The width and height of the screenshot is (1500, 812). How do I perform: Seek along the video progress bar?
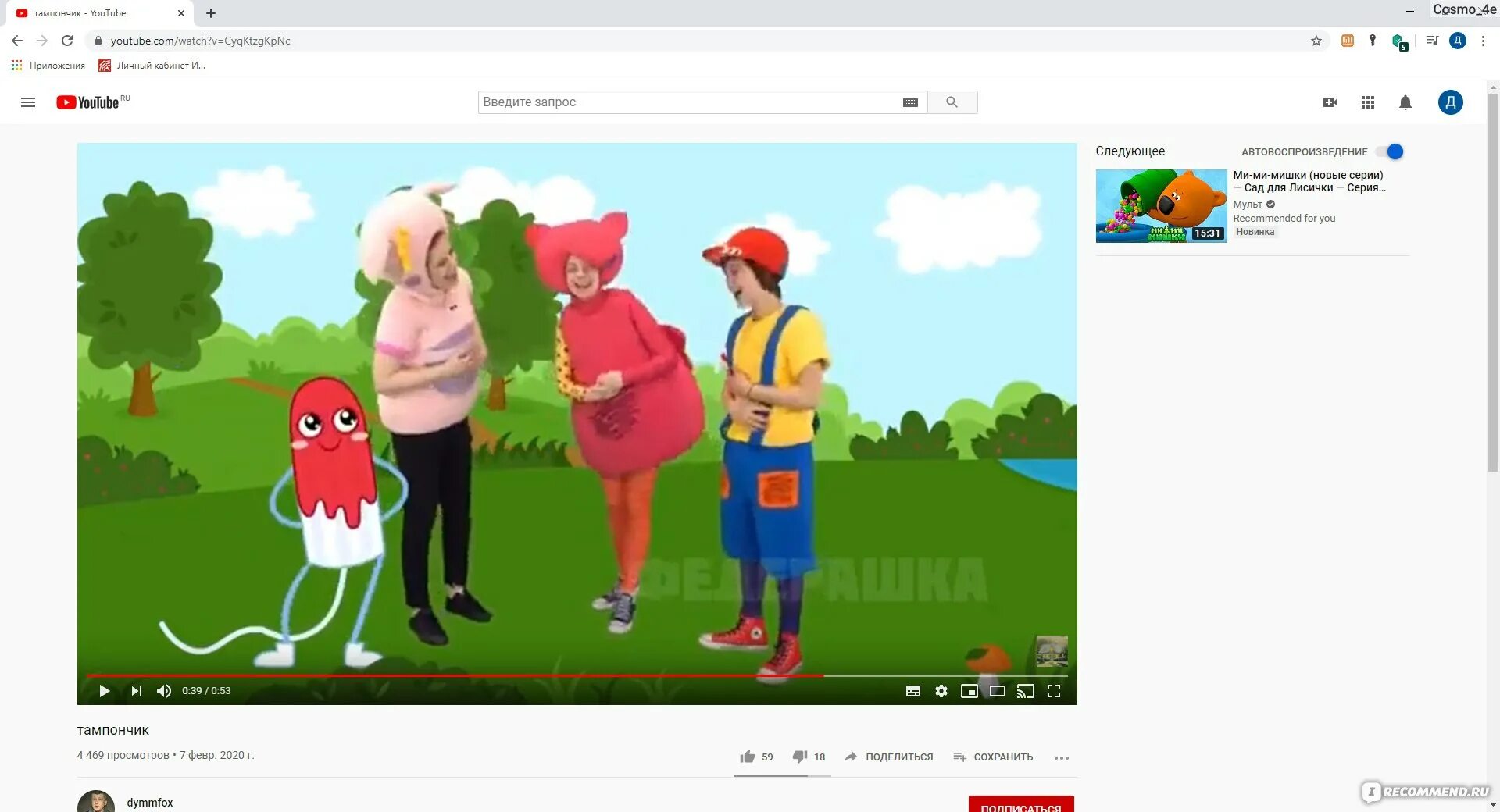pos(577,675)
